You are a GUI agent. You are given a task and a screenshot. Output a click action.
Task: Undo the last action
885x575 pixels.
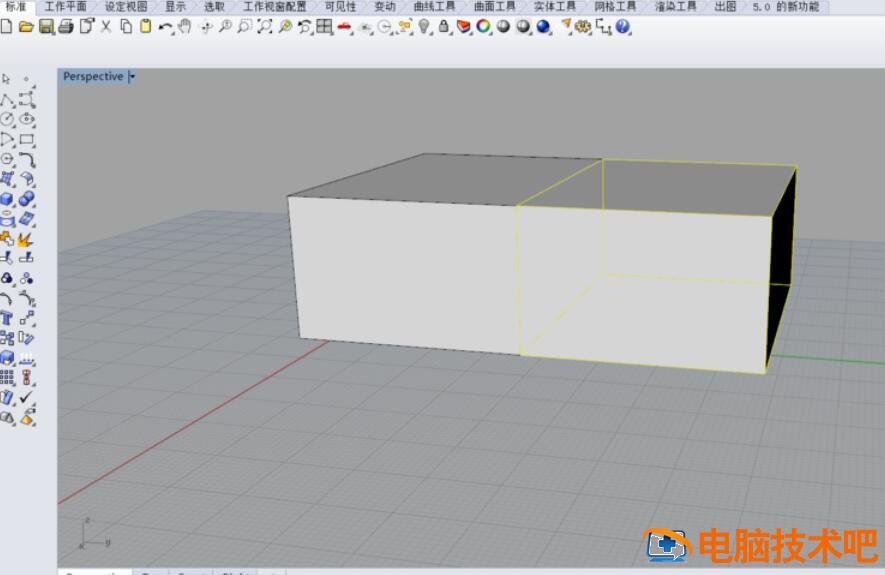click(x=165, y=27)
